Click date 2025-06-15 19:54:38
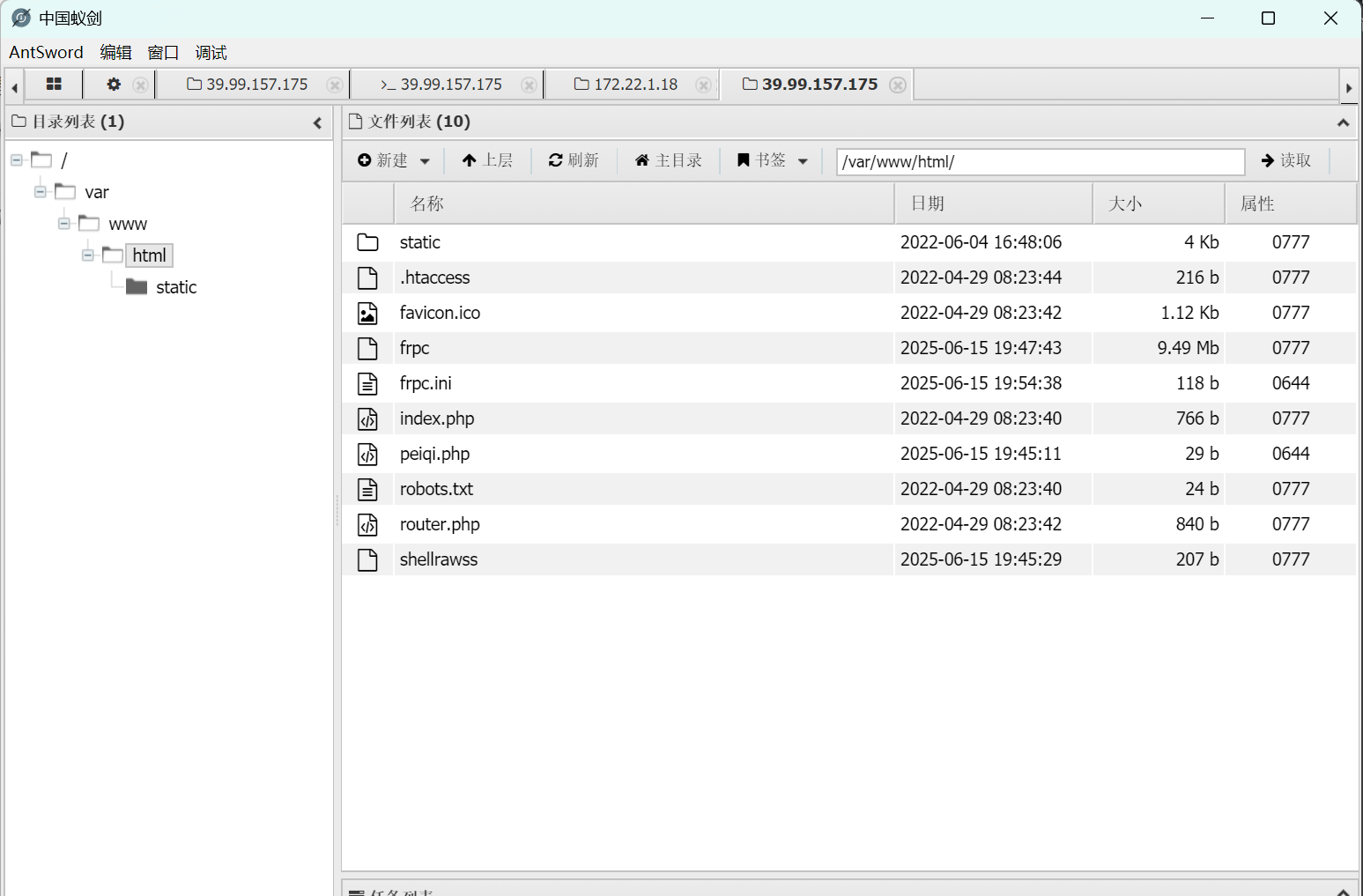Image resolution: width=1363 pixels, height=896 pixels. (x=981, y=383)
